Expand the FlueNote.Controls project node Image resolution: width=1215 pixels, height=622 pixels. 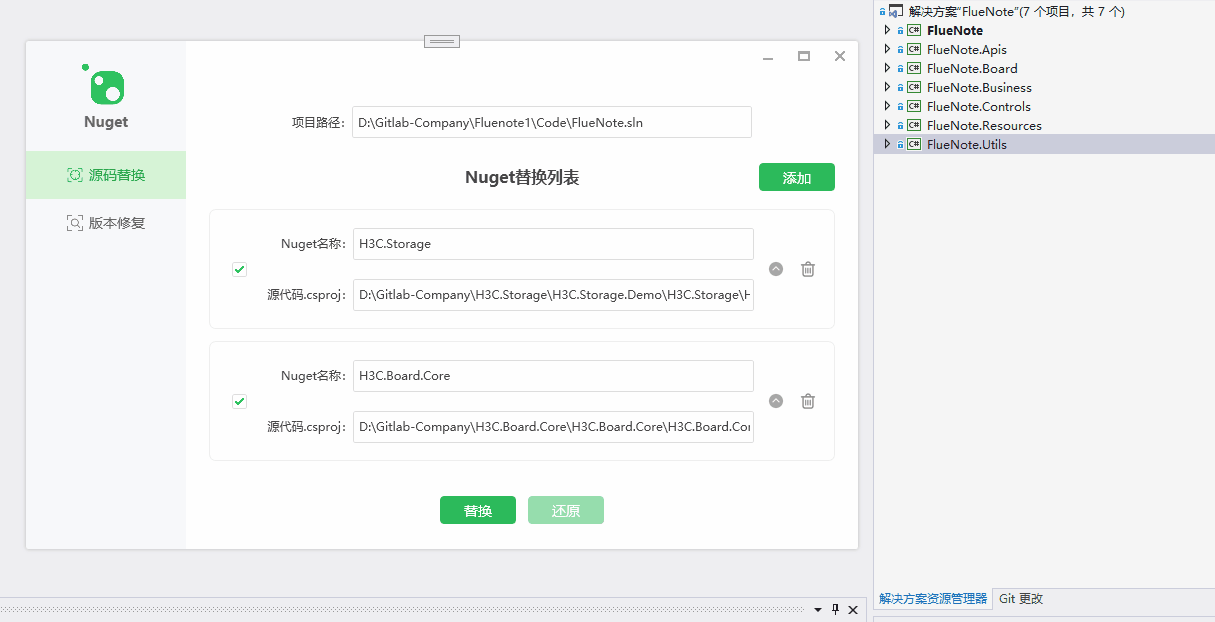[x=886, y=106]
